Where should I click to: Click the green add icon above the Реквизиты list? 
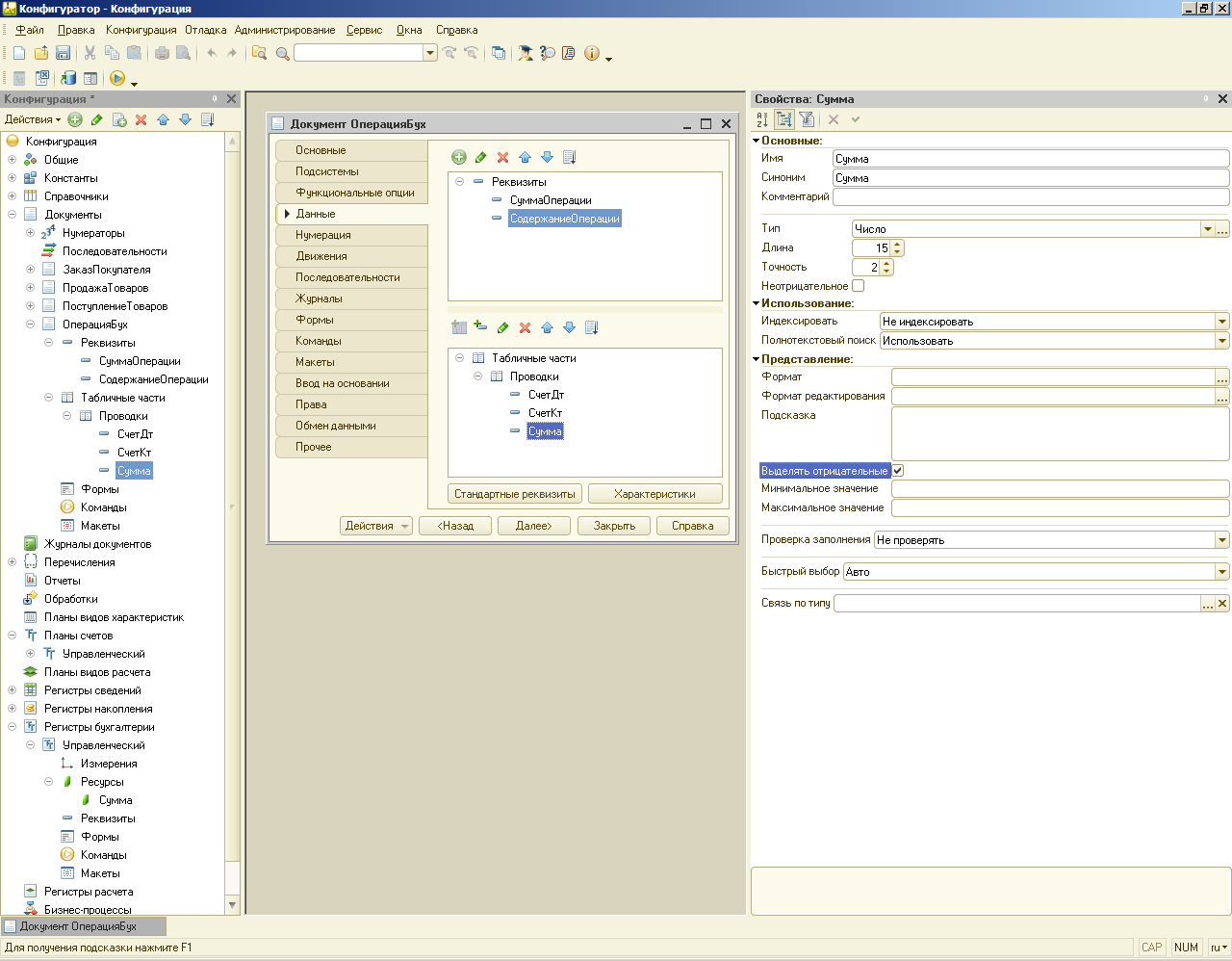click(x=459, y=157)
